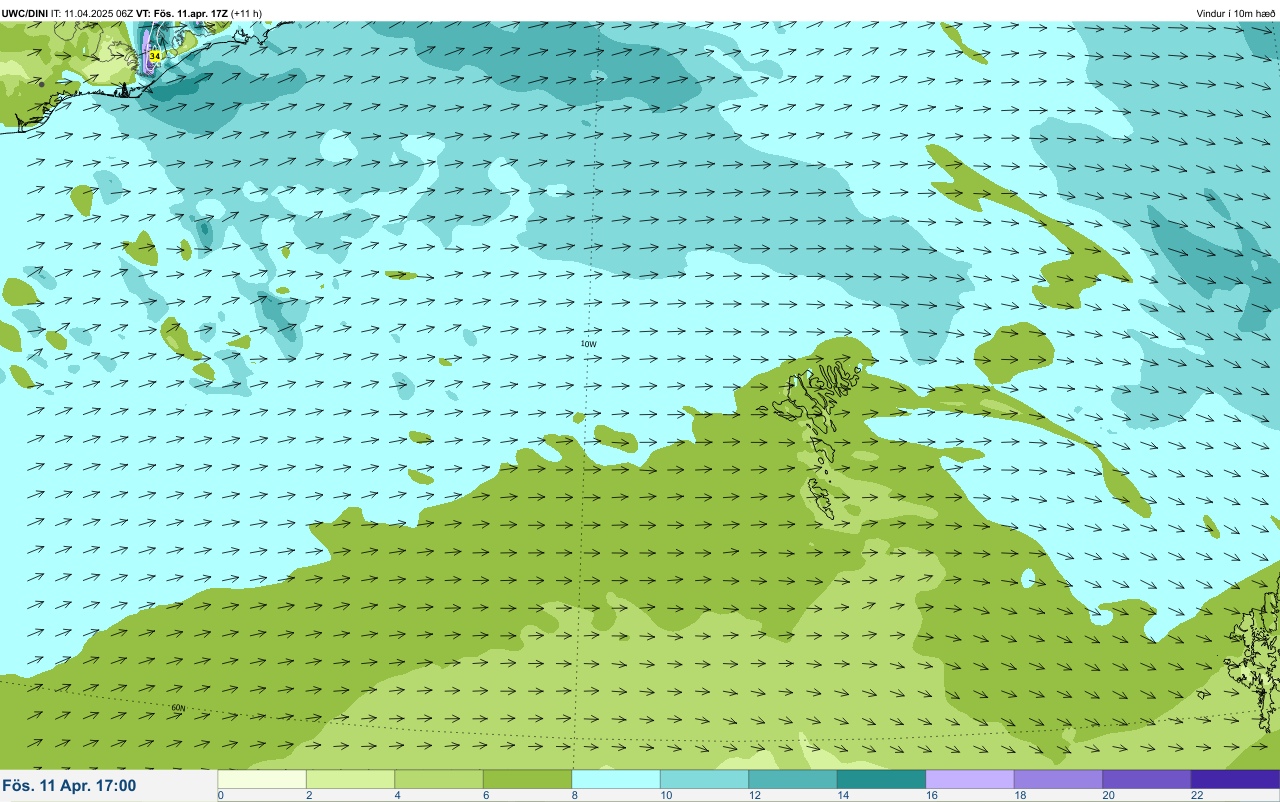The image size is (1280, 802).
Task: Click the medium teal 12–14 legend swatch
Action: (x=793, y=779)
